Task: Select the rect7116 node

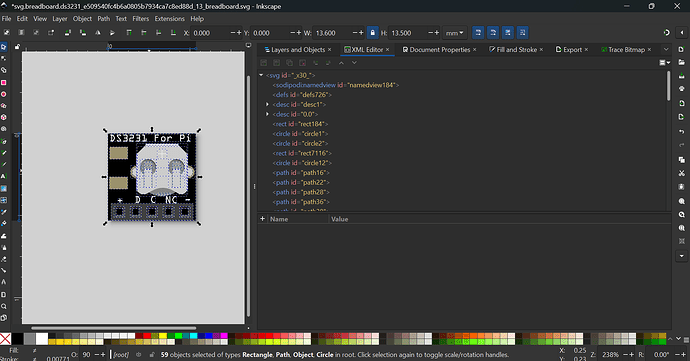Action: [302, 153]
